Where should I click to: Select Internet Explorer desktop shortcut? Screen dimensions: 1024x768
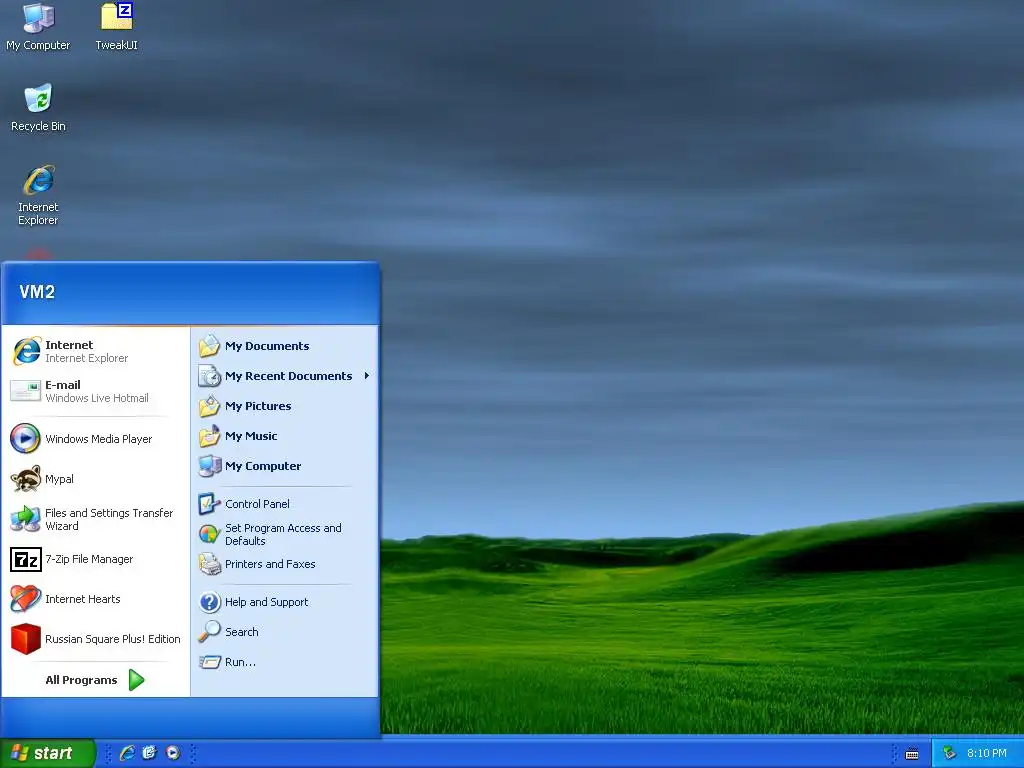click(x=38, y=195)
